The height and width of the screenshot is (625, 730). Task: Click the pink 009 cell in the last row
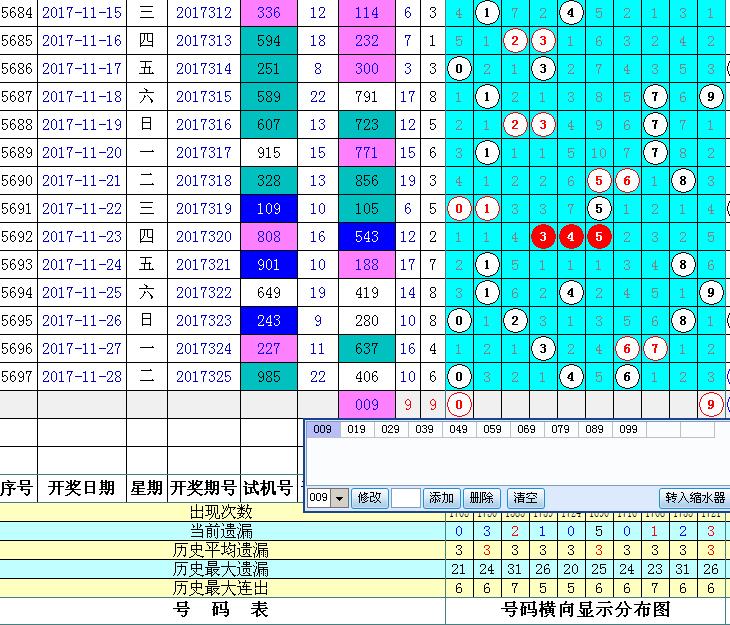pyautogui.click(x=367, y=405)
